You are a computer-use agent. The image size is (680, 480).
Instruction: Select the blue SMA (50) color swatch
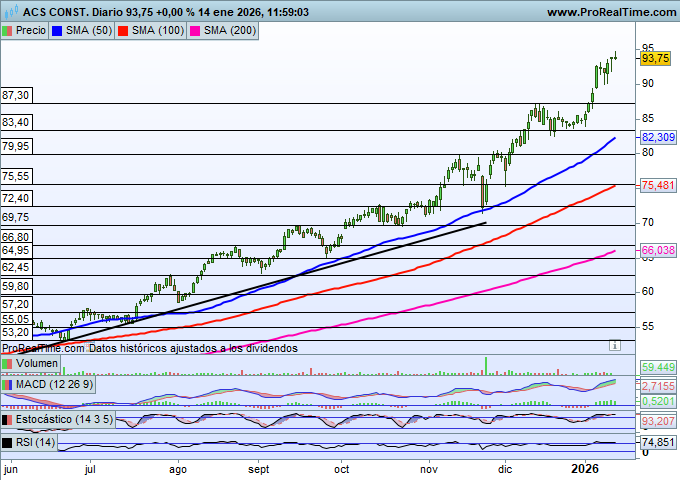coord(57,31)
